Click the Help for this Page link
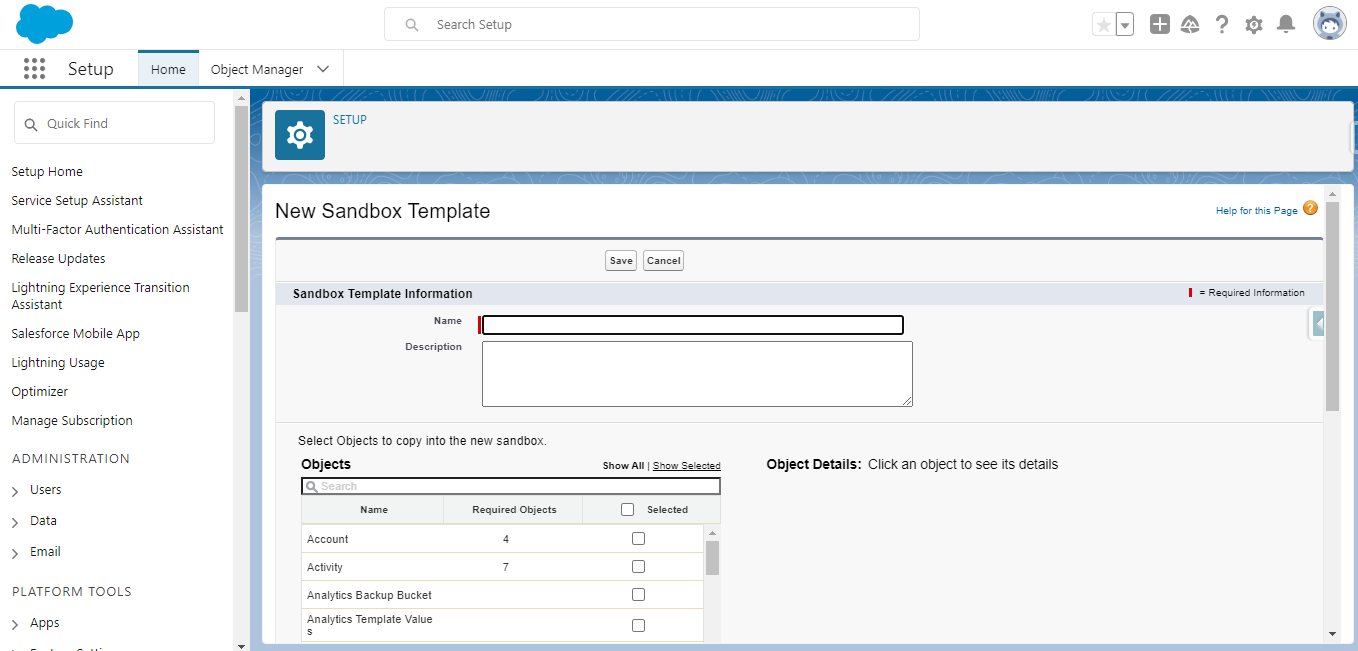This screenshot has height=651, width=1358. click(x=1256, y=211)
